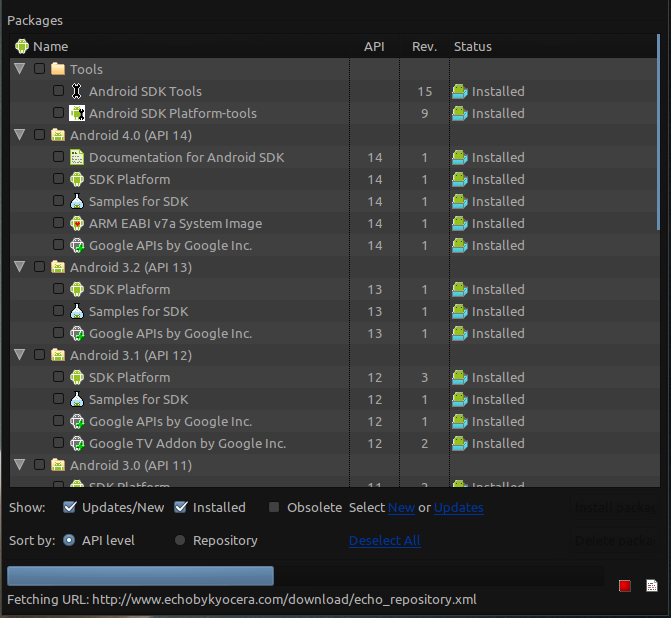The width and height of the screenshot is (671, 618).
Task: Click the API 12 Google APIs addon icon
Action: [77, 422]
